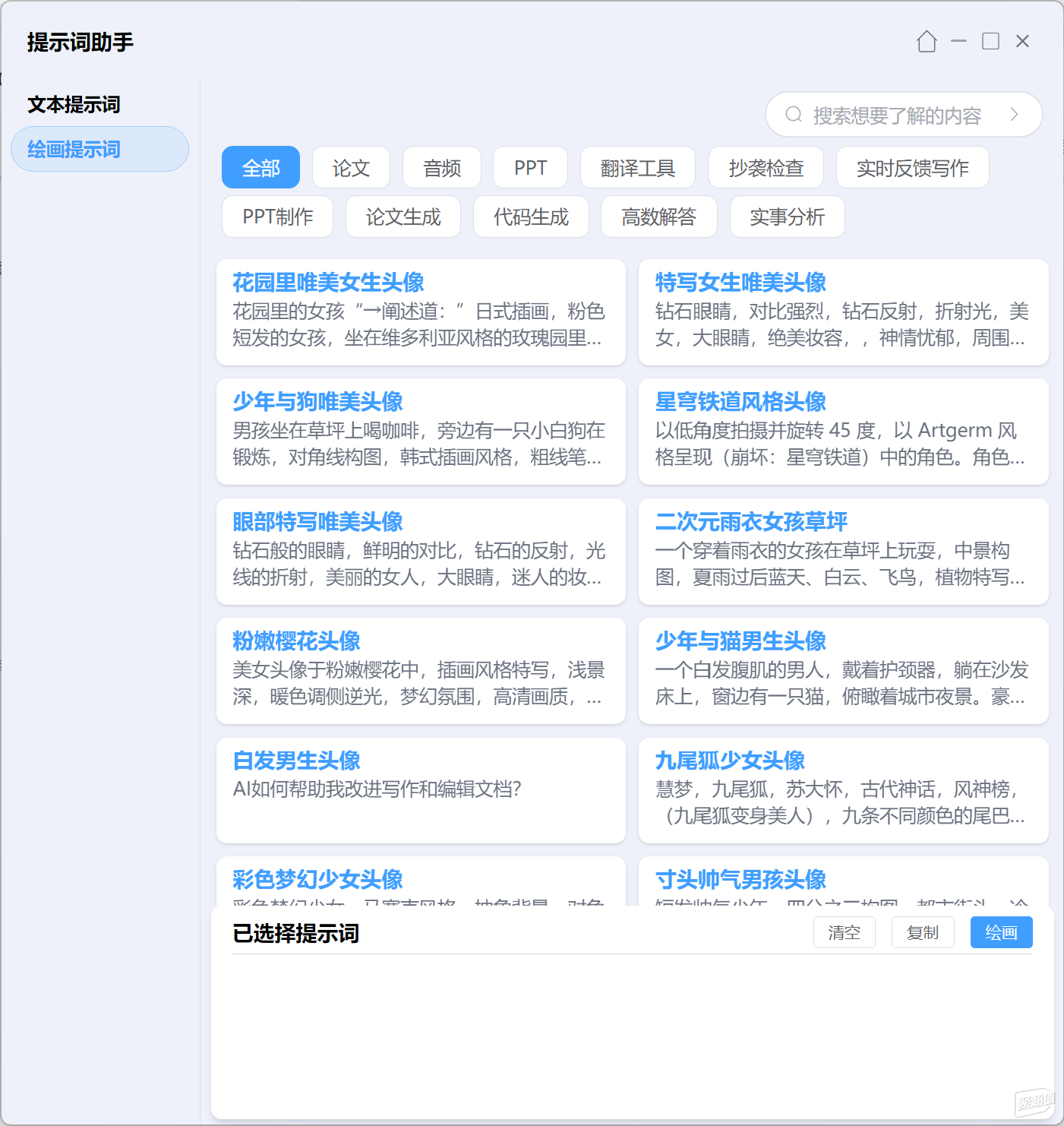
Task: Maximize the prompt assistant window
Action: click(x=991, y=41)
